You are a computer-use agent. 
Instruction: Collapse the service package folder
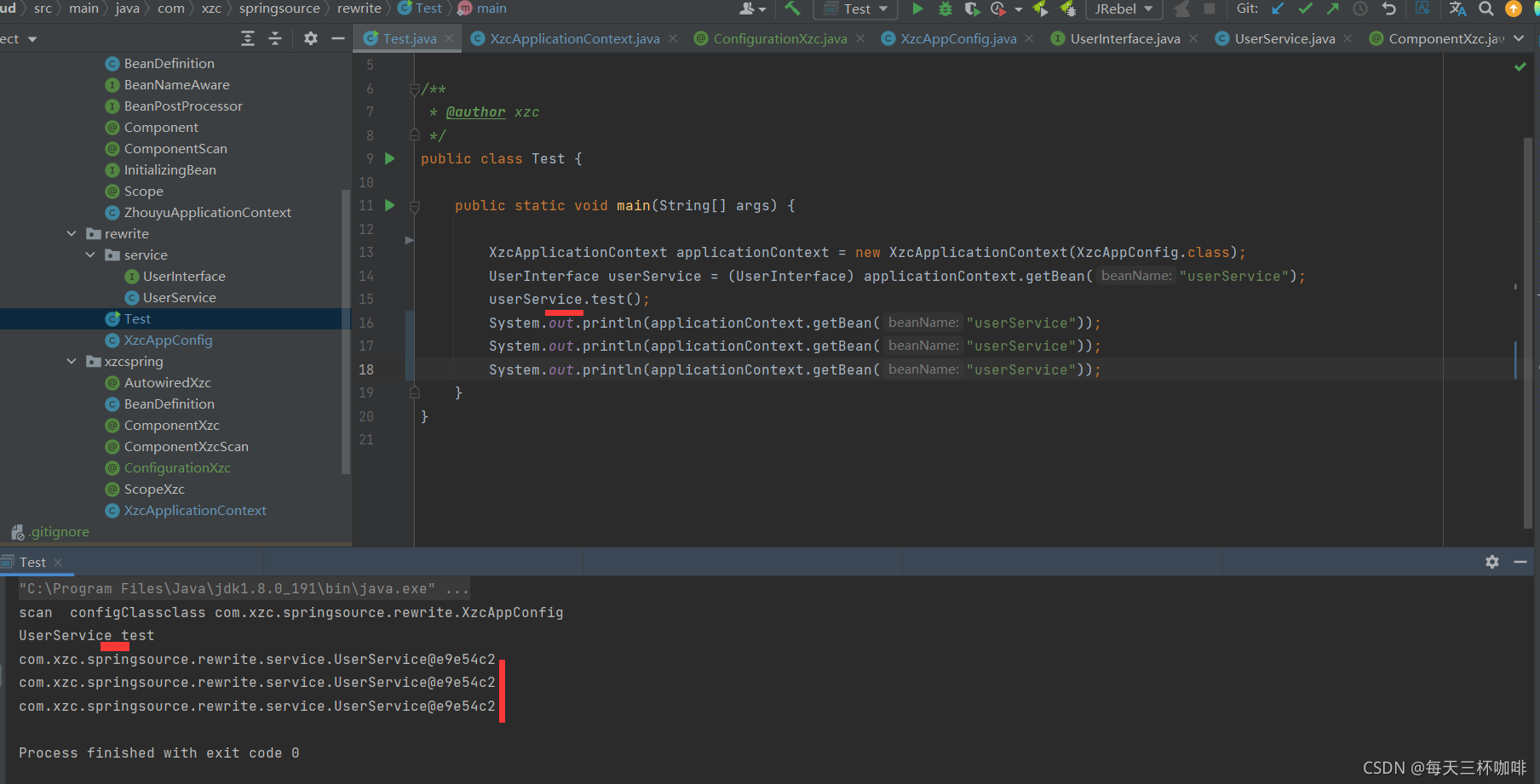tap(90, 255)
